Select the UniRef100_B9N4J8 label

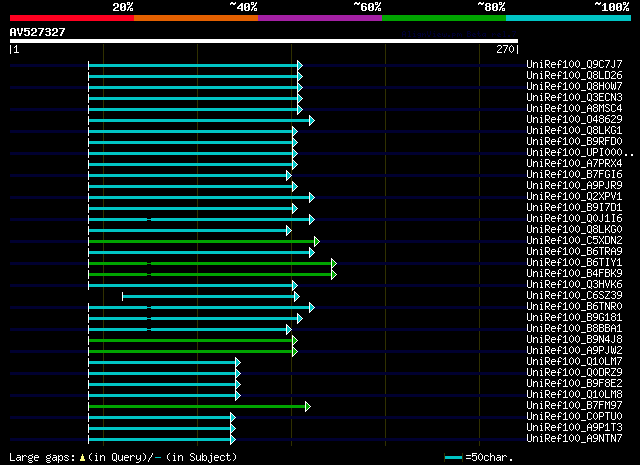point(574,340)
